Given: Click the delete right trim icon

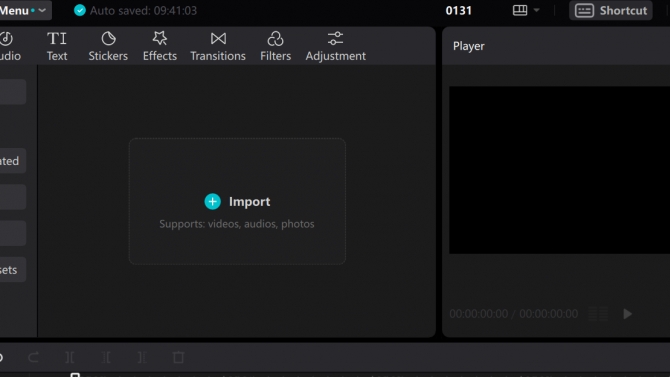Looking at the screenshot, I should (142, 357).
